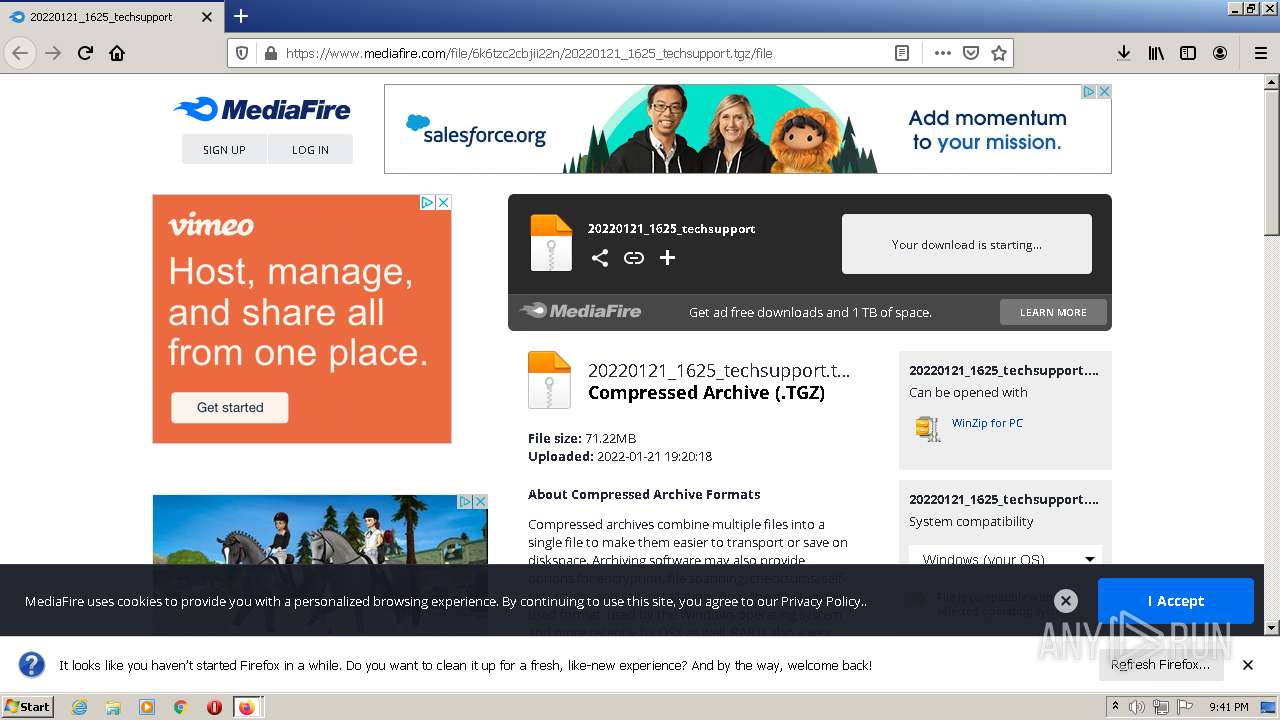This screenshot has height=720, width=1280.
Task: Open AdChoices info on horse game ad
Action: pyautogui.click(x=465, y=501)
